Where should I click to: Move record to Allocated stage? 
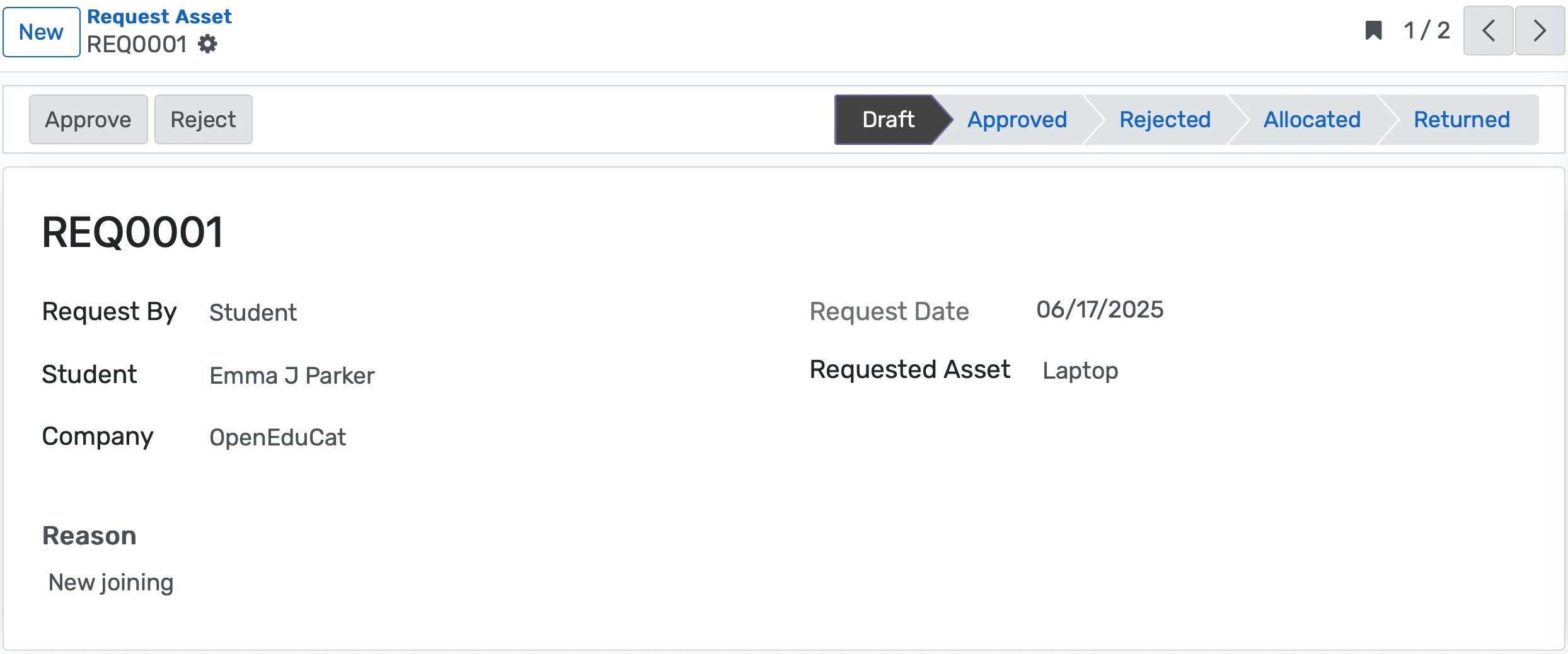[1312, 120]
